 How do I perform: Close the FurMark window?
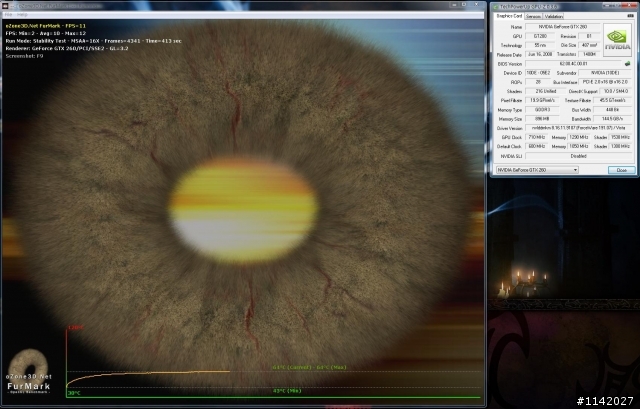tap(476, 4)
